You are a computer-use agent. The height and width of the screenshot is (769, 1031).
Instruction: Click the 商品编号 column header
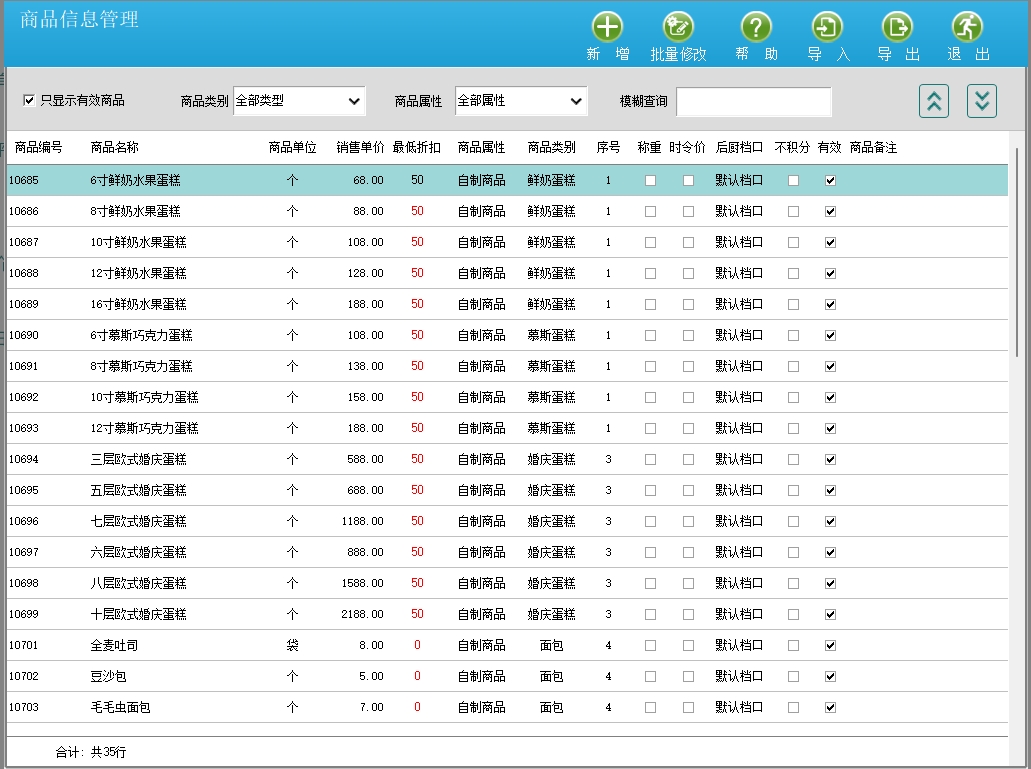coord(39,148)
